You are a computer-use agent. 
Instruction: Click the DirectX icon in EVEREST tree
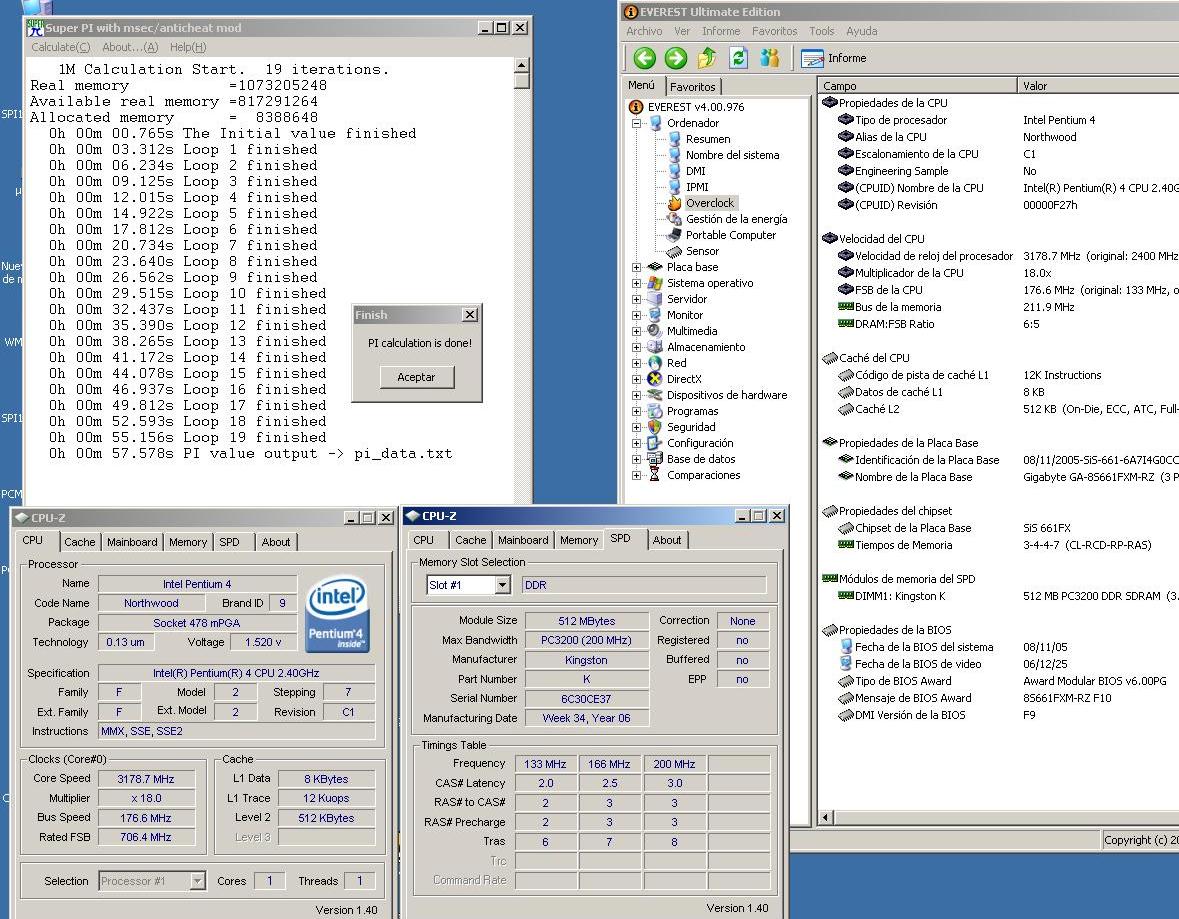coord(654,379)
